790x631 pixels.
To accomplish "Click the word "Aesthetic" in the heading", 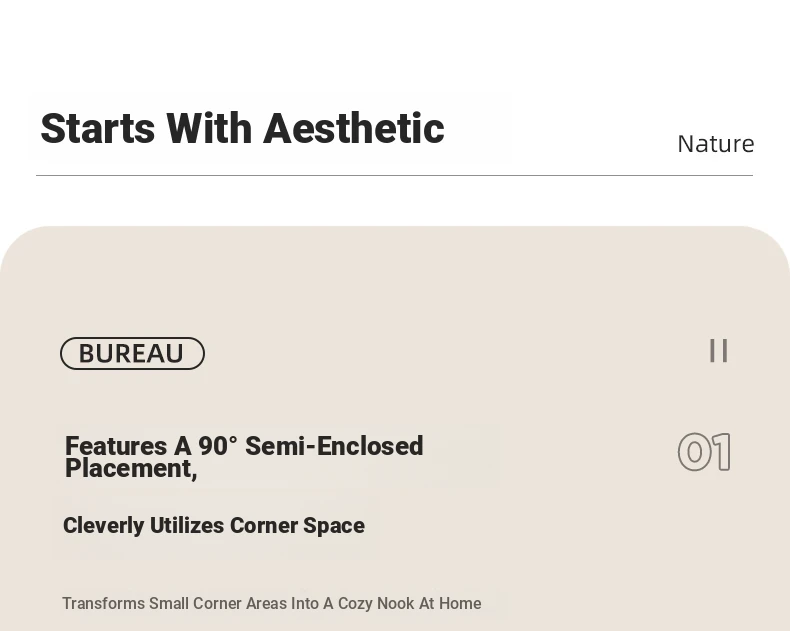I will coord(353,129).
